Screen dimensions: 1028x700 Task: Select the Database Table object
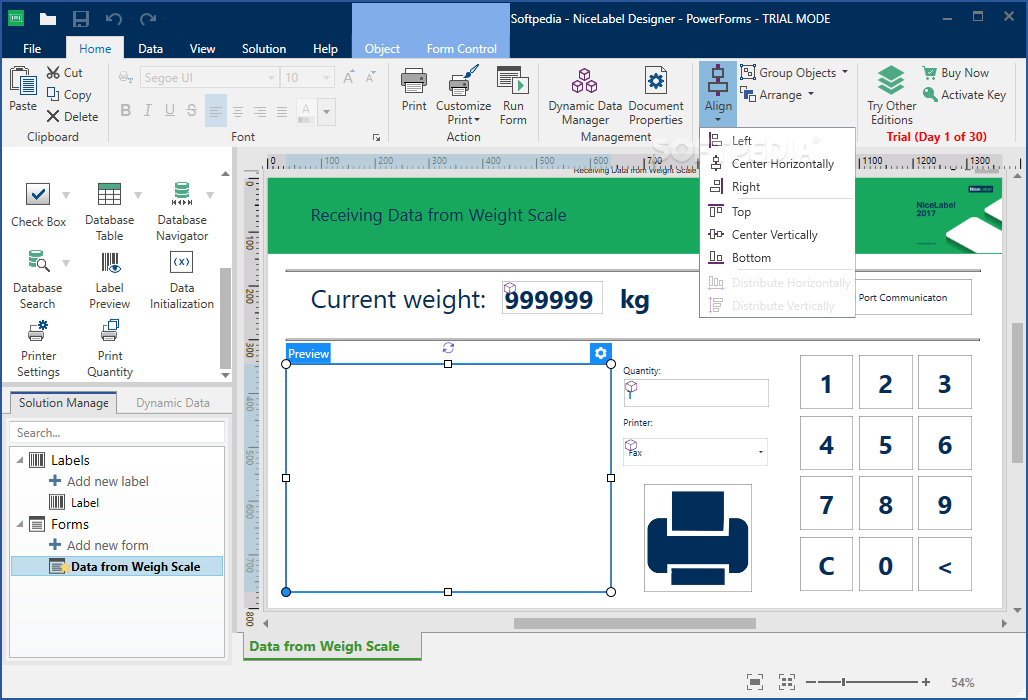pos(109,212)
